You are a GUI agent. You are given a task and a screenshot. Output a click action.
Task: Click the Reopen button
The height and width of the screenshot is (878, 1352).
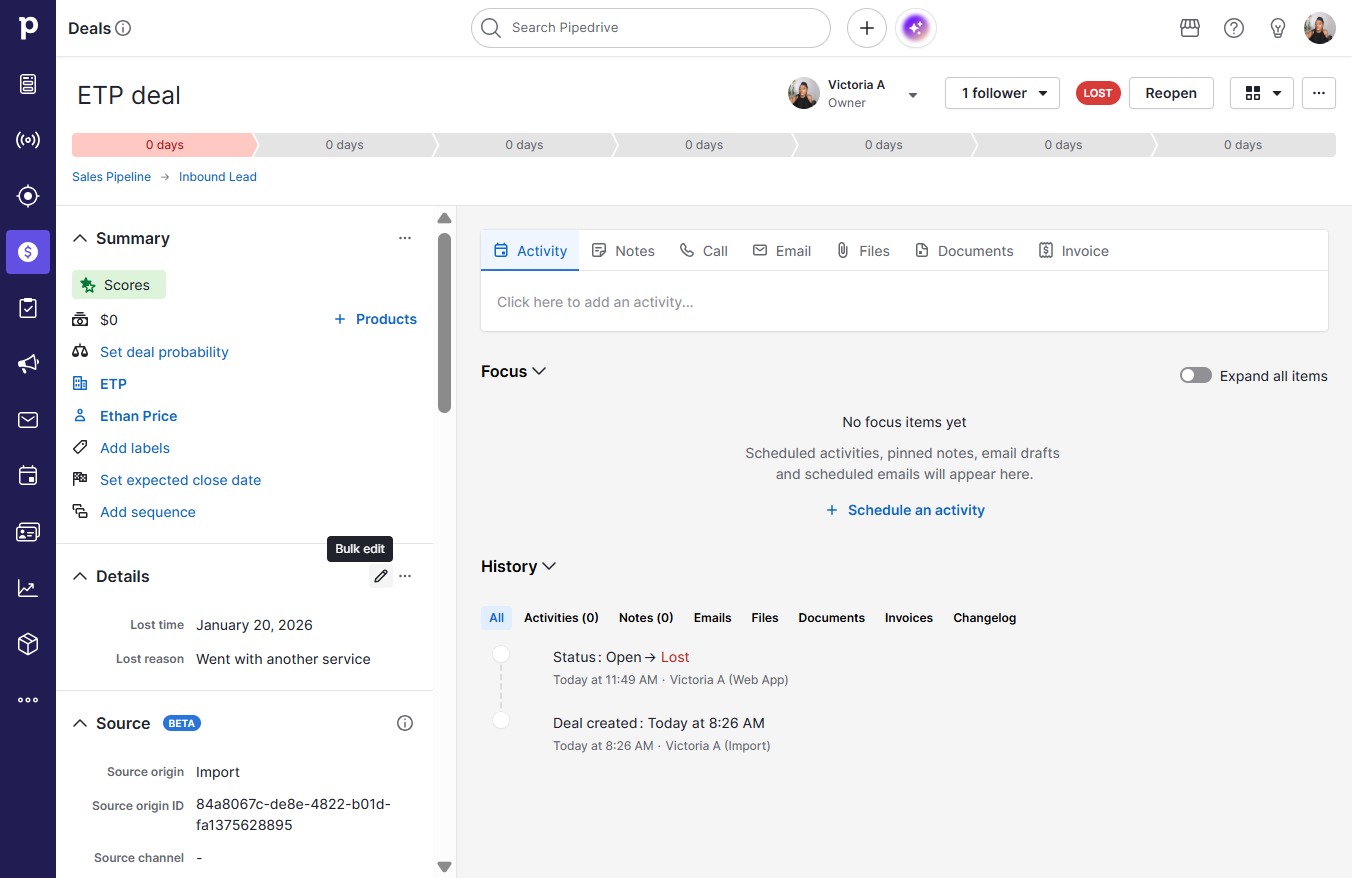[1171, 93]
